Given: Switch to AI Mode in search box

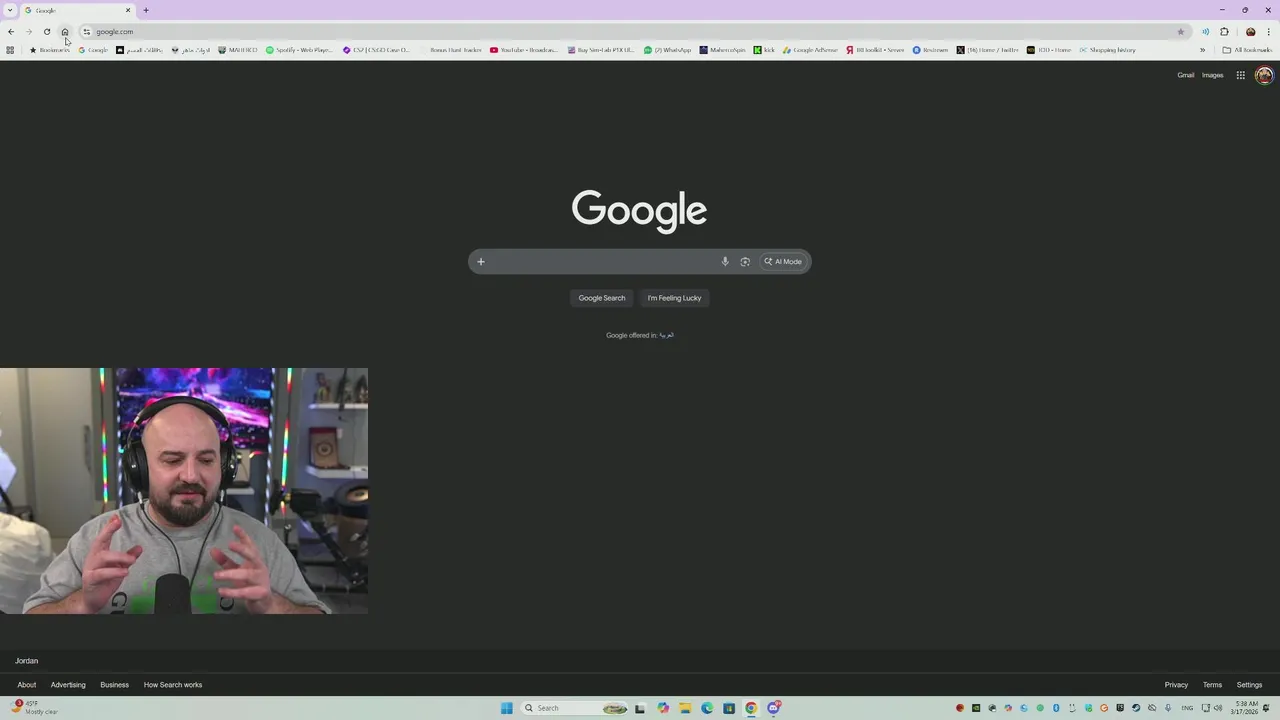Looking at the screenshot, I should (x=783, y=262).
